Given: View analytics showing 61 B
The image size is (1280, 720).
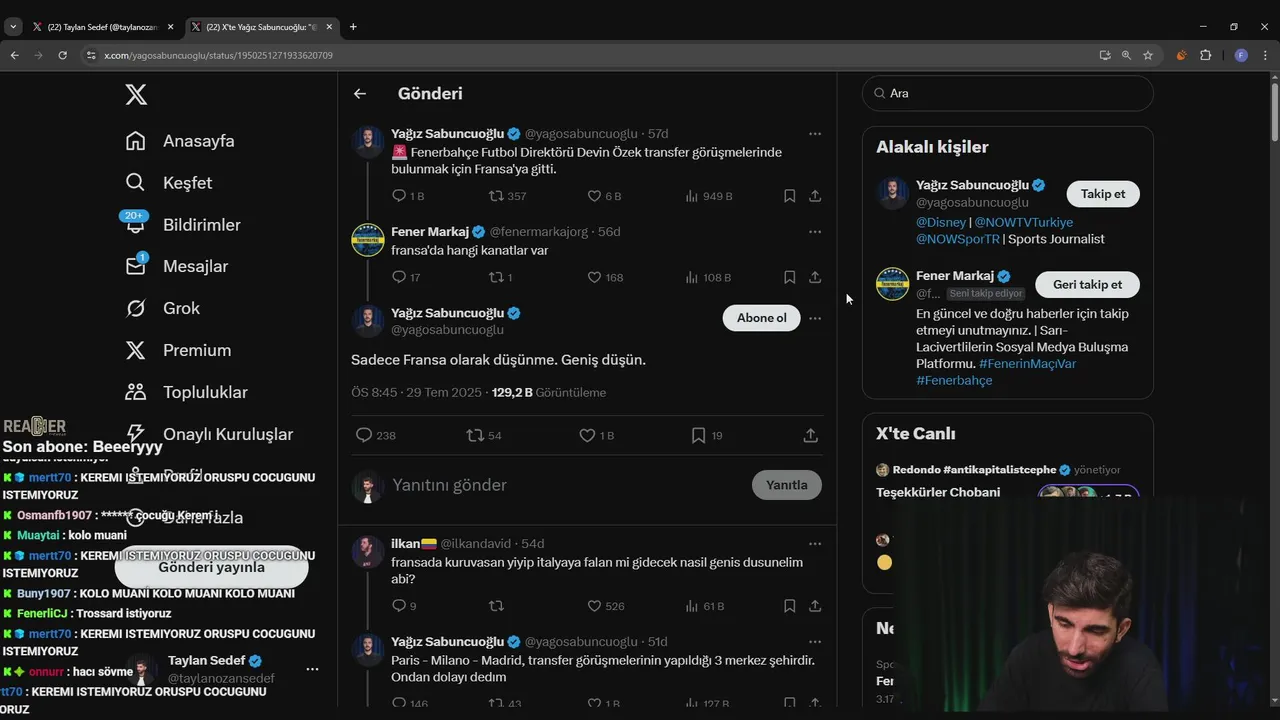Looking at the screenshot, I should (705, 606).
